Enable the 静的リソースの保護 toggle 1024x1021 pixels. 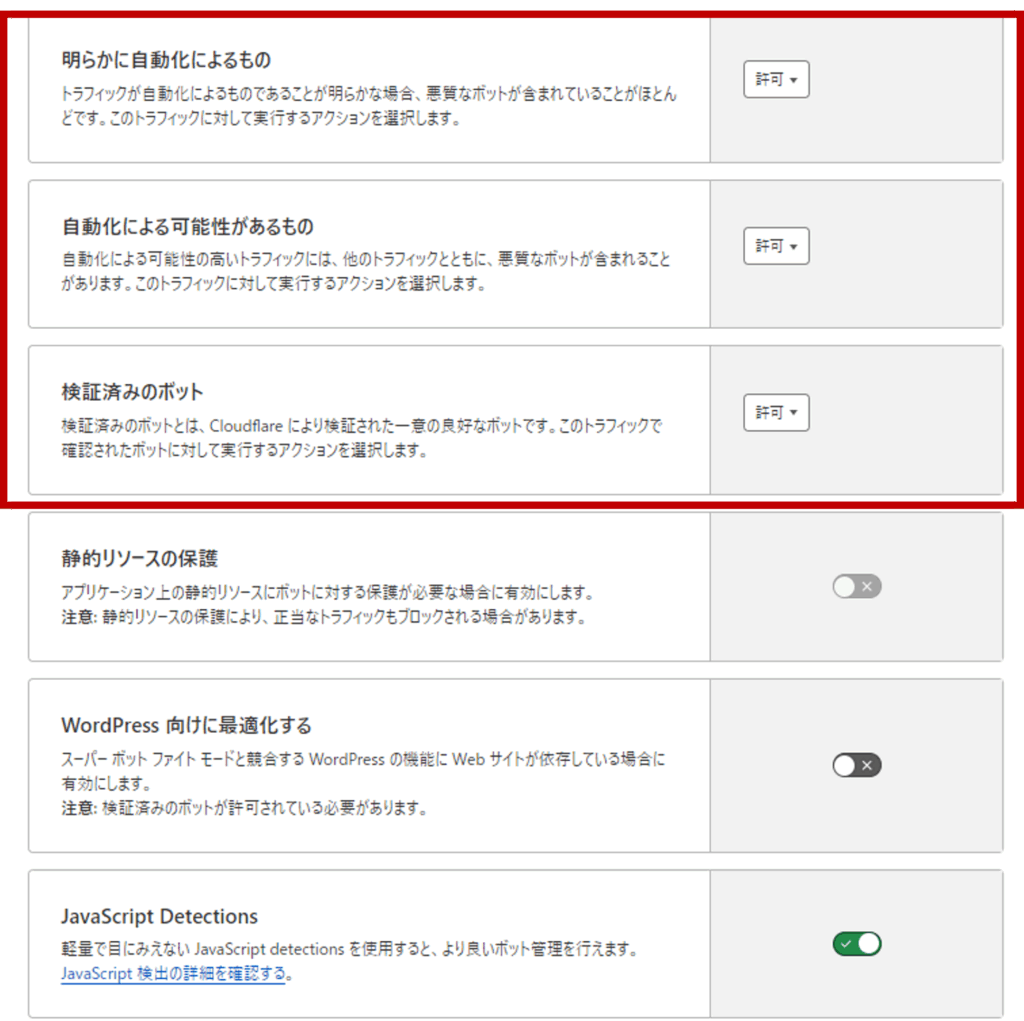click(x=856, y=587)
